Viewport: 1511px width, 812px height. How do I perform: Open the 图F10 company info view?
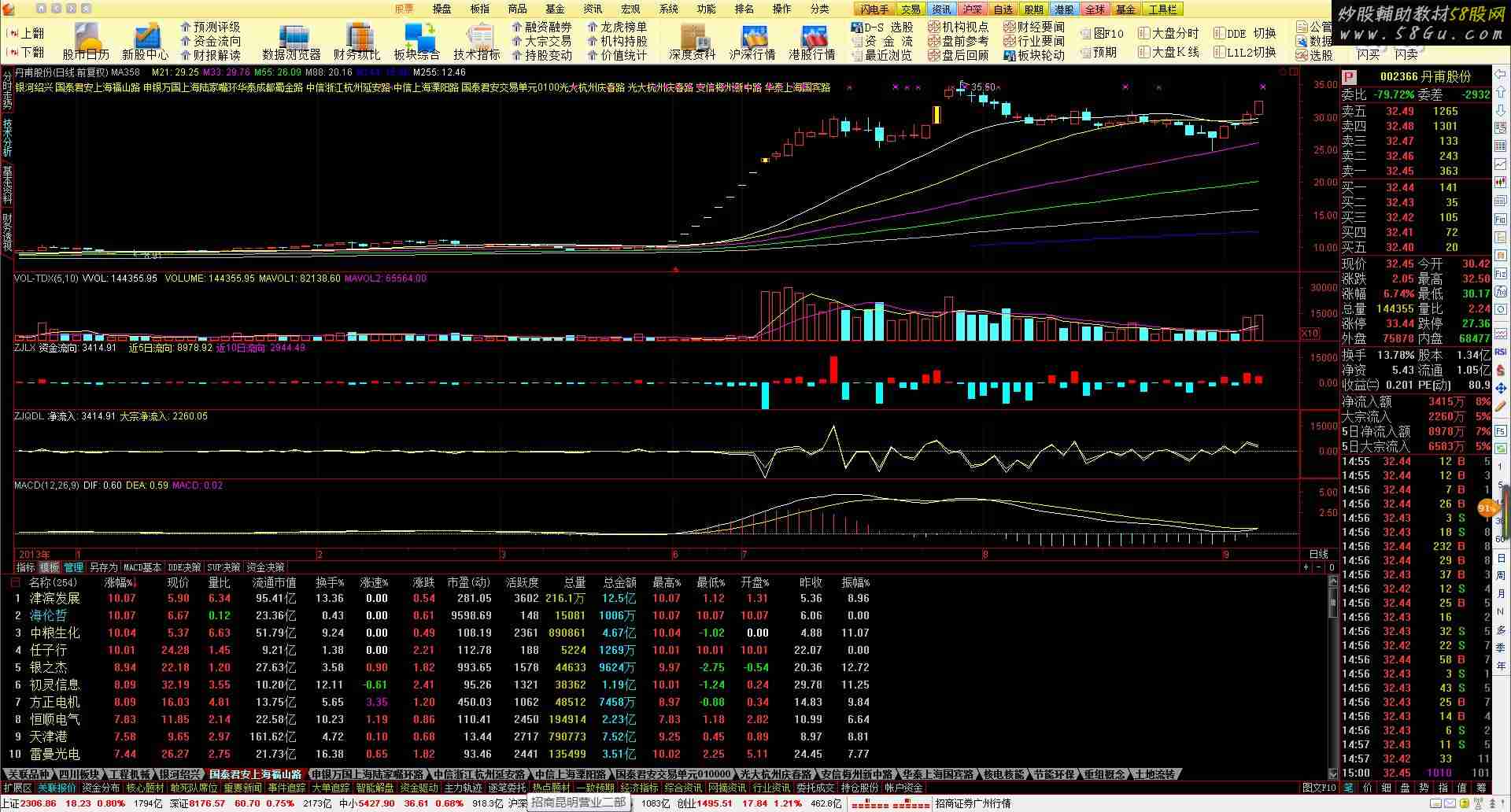1101,33
